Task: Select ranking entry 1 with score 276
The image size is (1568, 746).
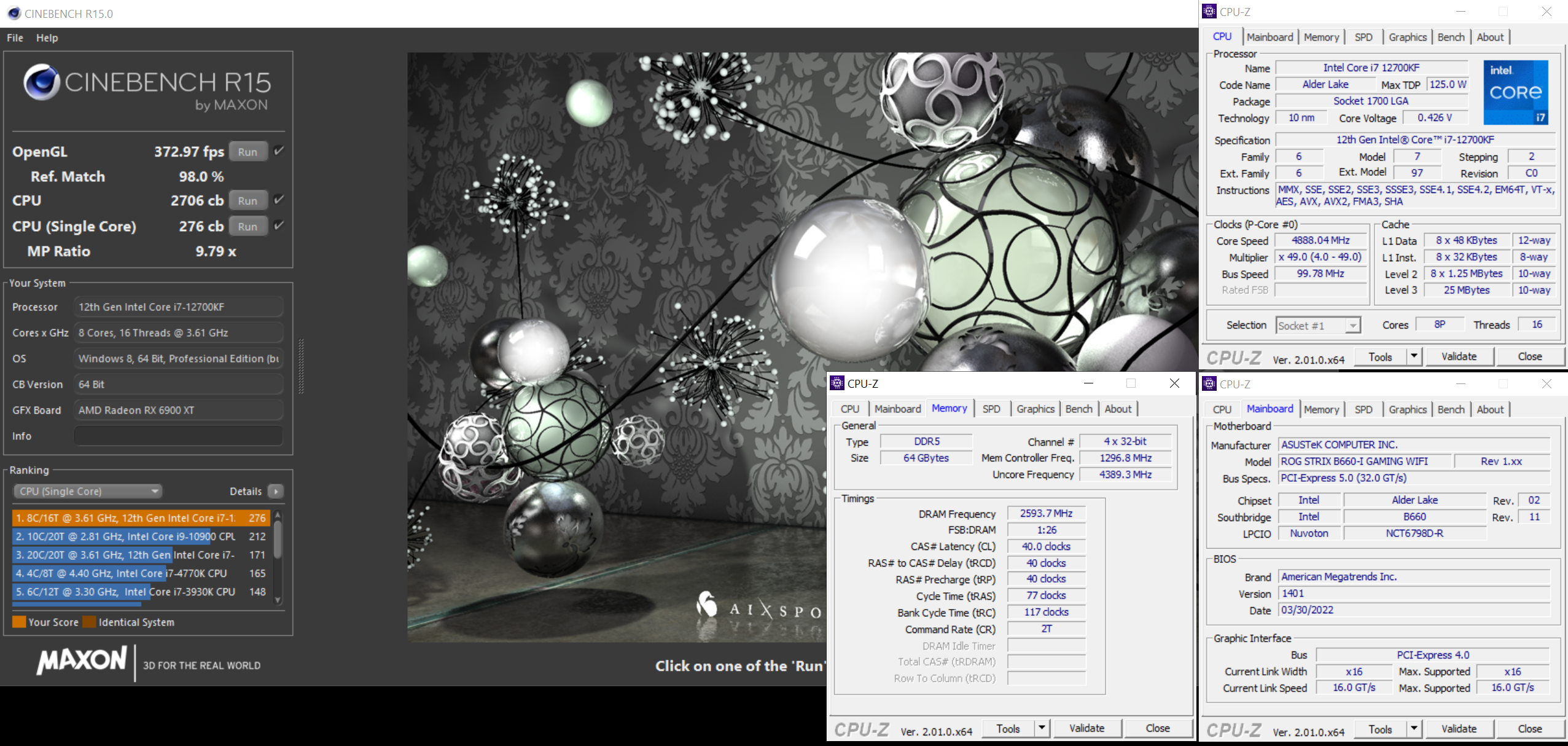Action: coord(141,518)
